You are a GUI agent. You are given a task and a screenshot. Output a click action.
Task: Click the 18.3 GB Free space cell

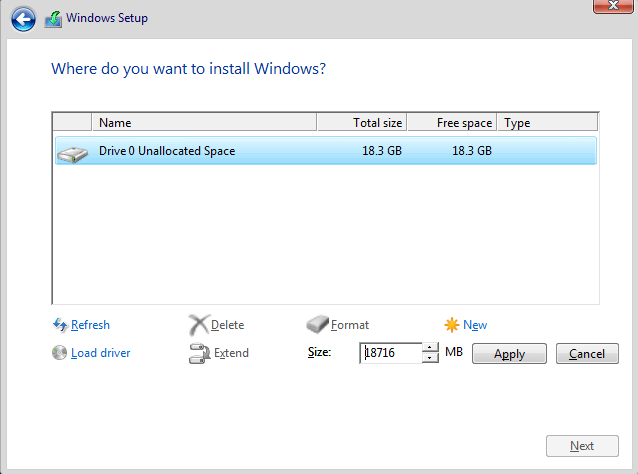(x=472, y=151)
